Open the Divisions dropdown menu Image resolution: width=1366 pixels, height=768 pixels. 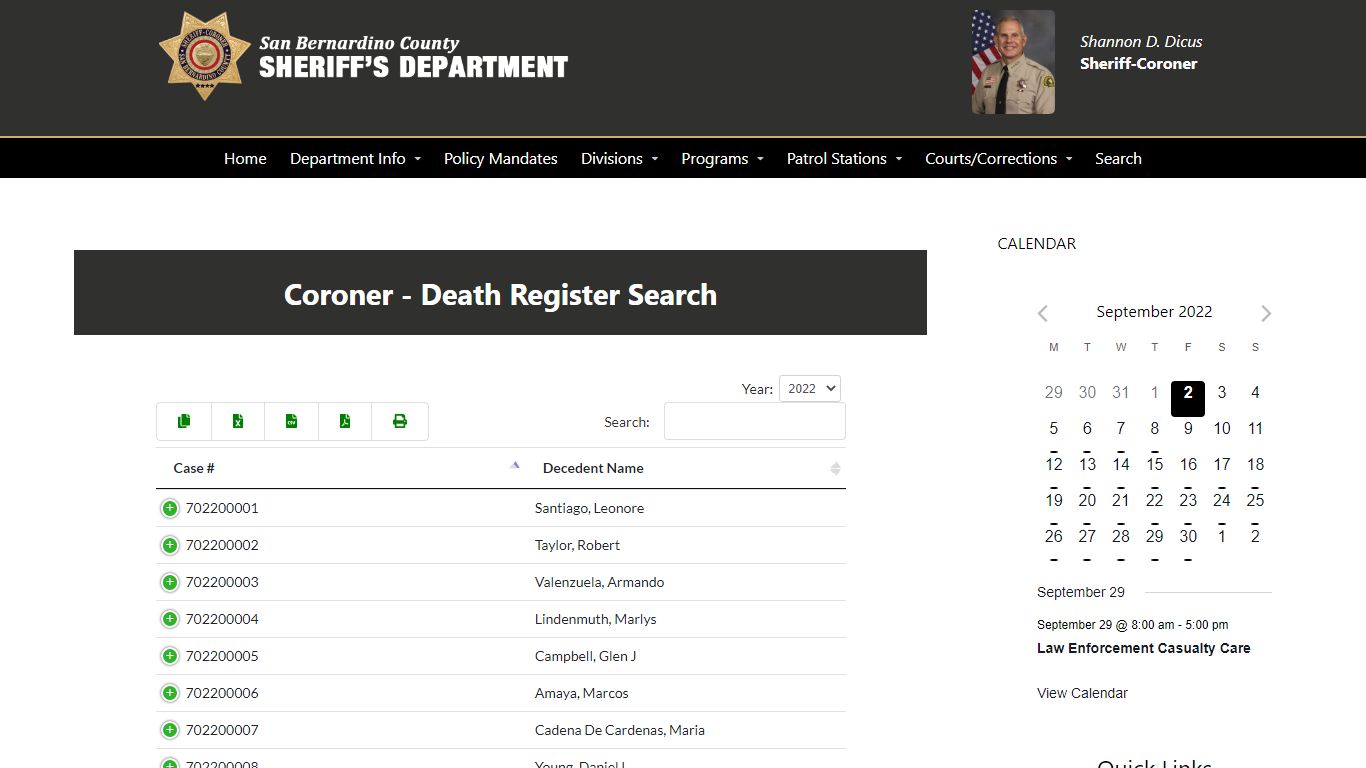pos(618,158)
